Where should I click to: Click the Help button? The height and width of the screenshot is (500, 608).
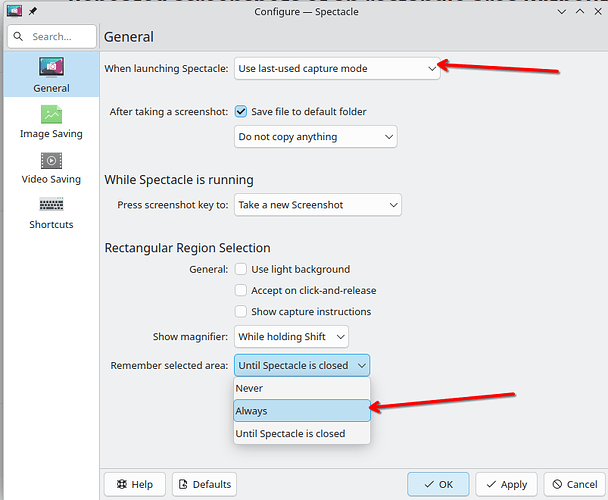coord(135,484)
